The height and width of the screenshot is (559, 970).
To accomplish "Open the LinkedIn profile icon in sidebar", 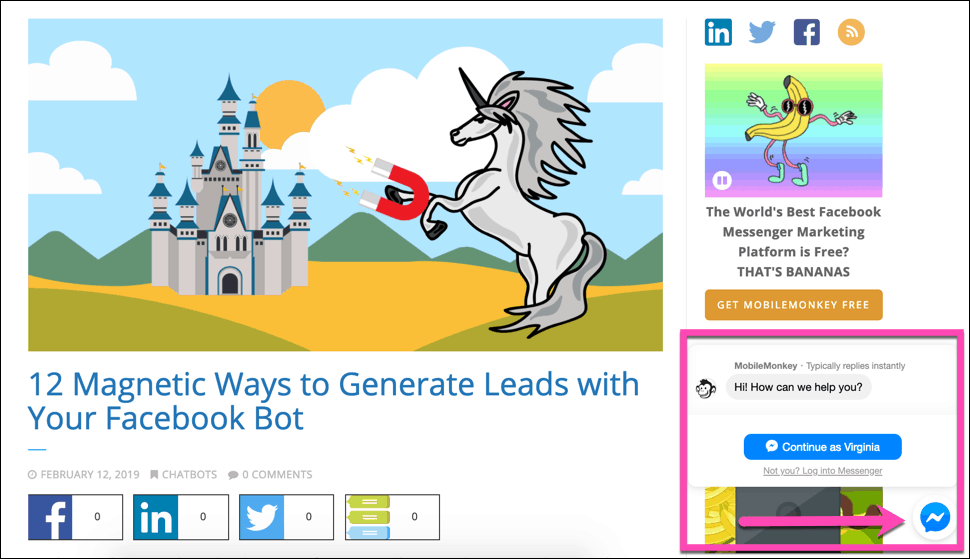I will (718, 32).
